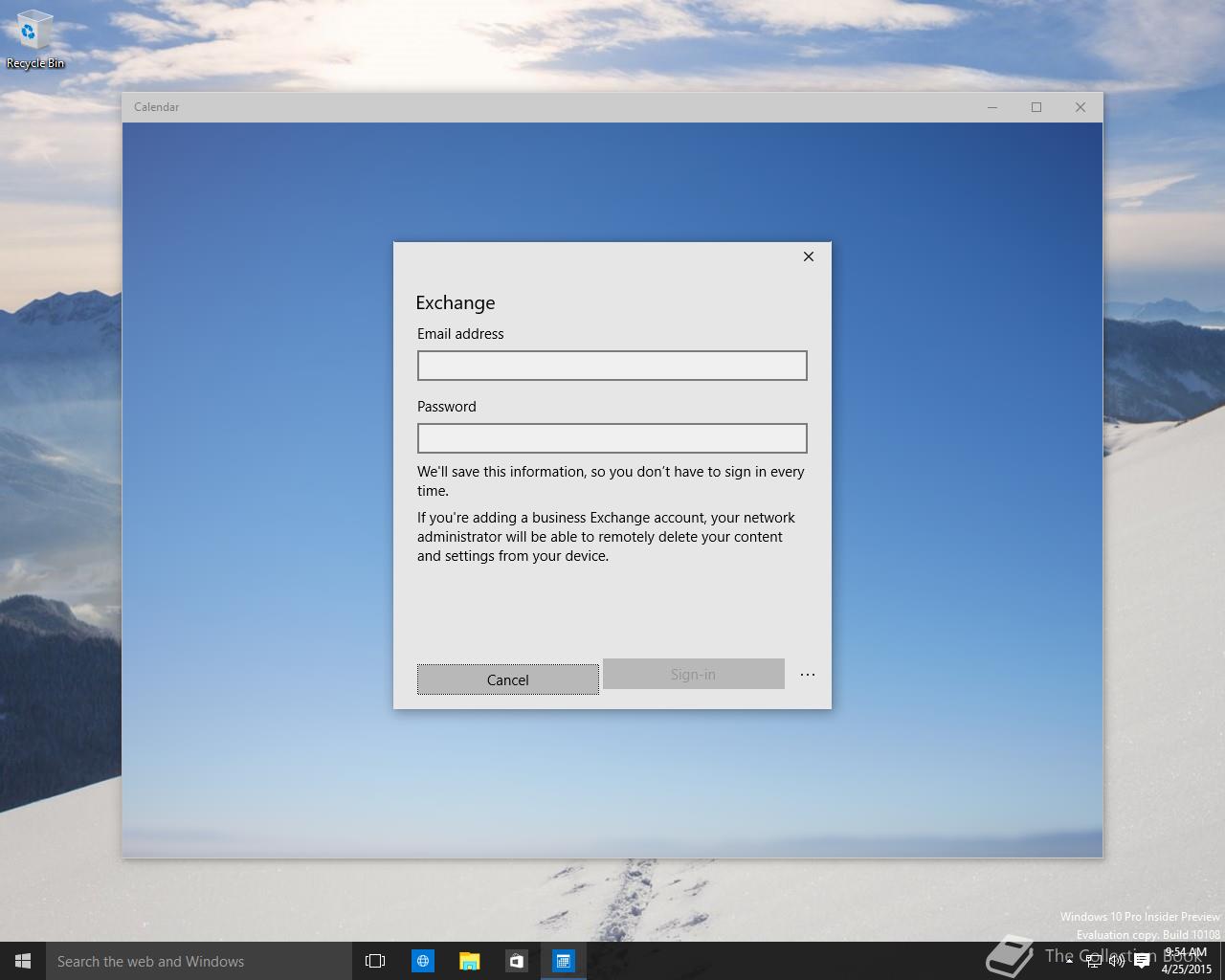Screen dimensions: 1225x980
Task: Open Task View from the taskbar
Action: tap(375, 961)
